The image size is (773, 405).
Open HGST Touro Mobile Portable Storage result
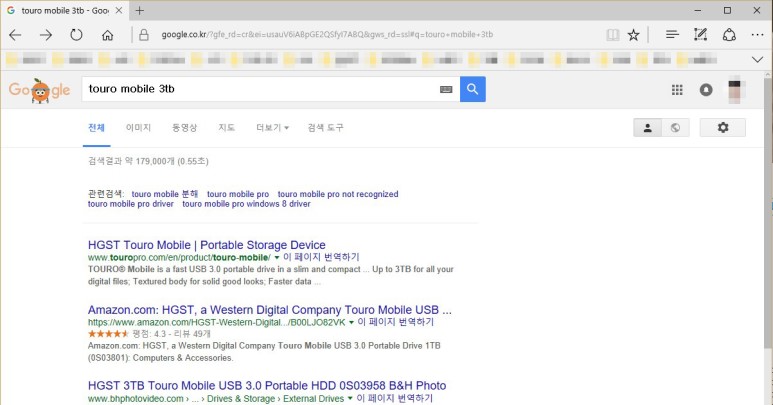tap(207, 245)
